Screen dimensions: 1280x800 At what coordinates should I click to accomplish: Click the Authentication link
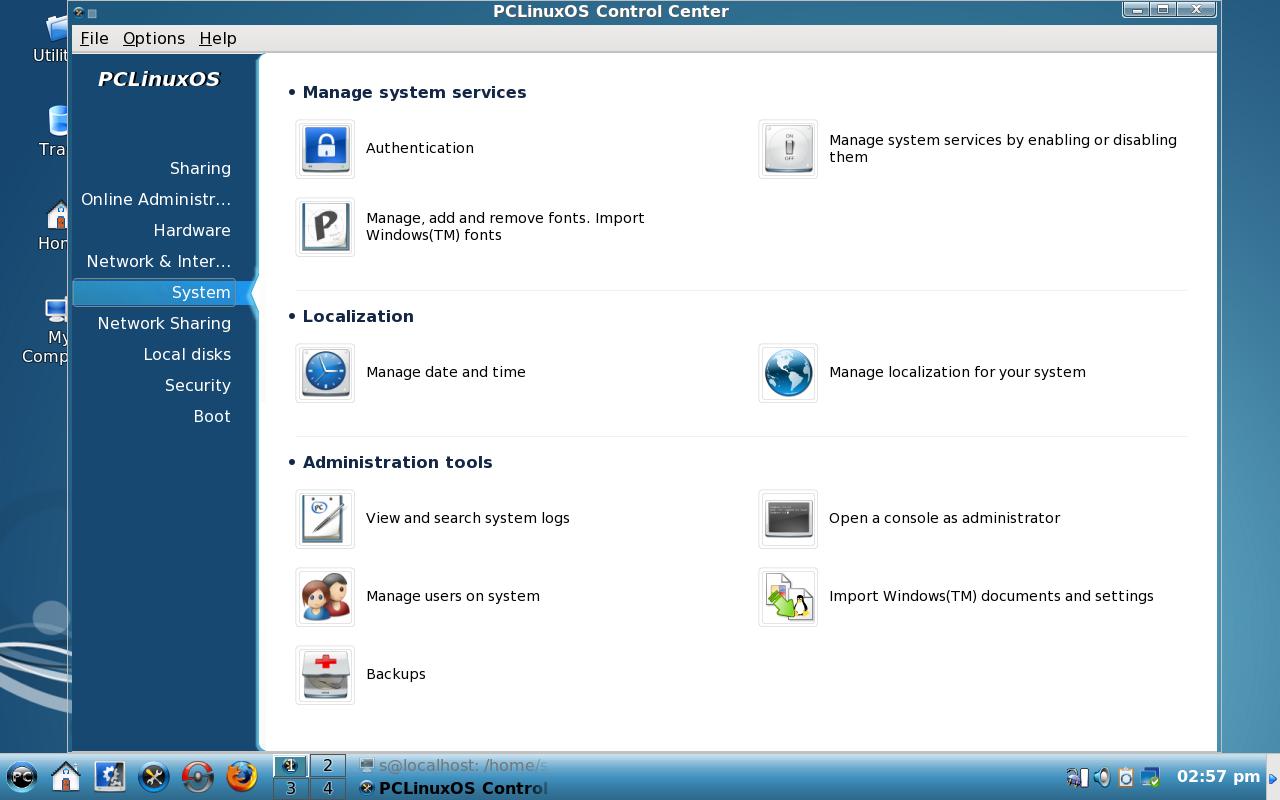pyautogui.click(x=420, y=148)
